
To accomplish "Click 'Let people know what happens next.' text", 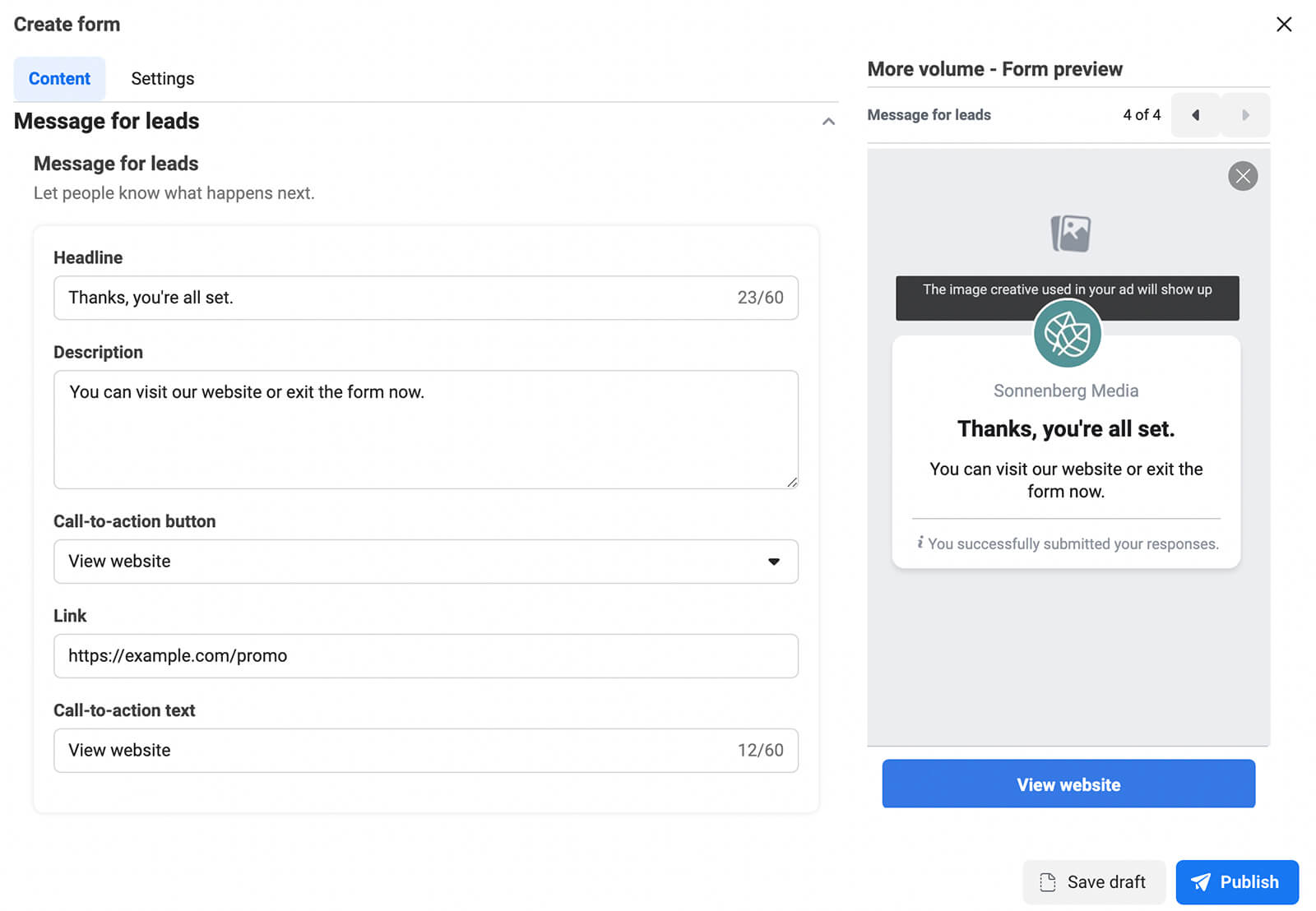I will click(x=174, y=193).
